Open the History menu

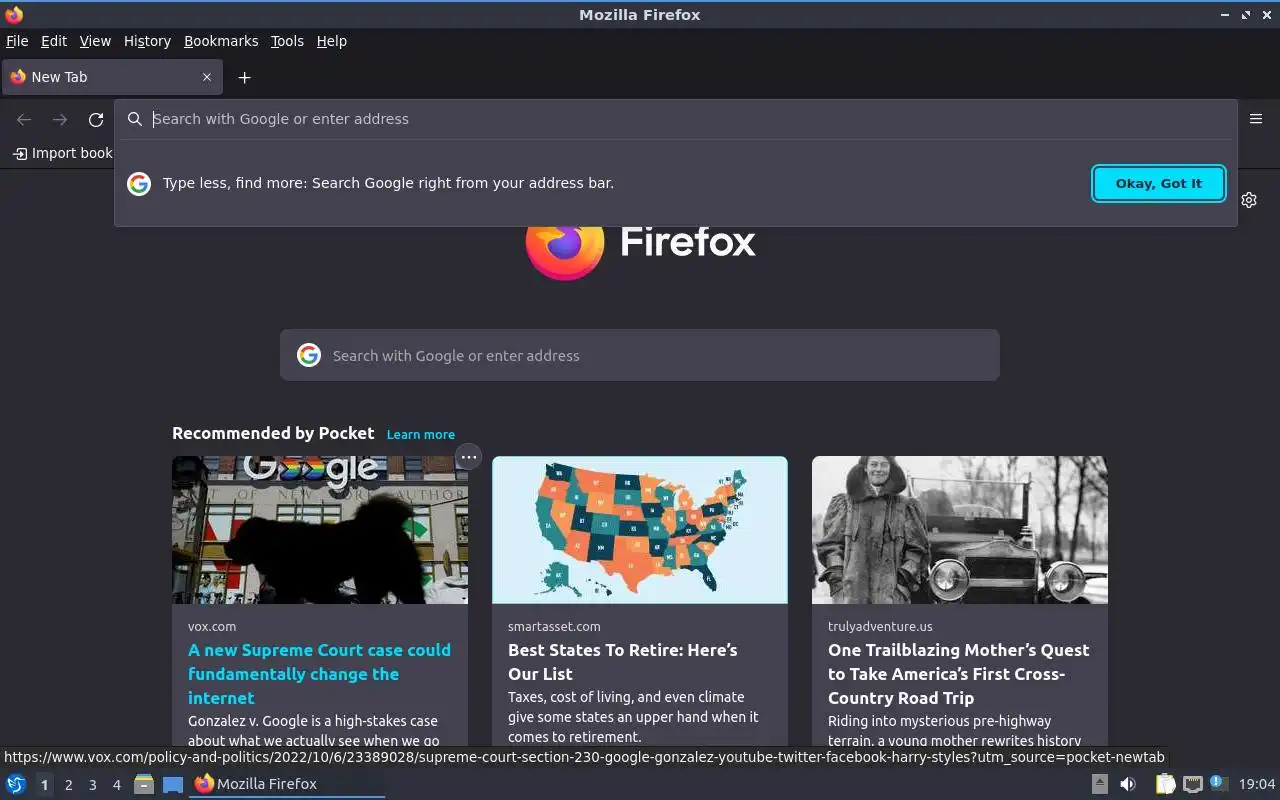[147, 41]
